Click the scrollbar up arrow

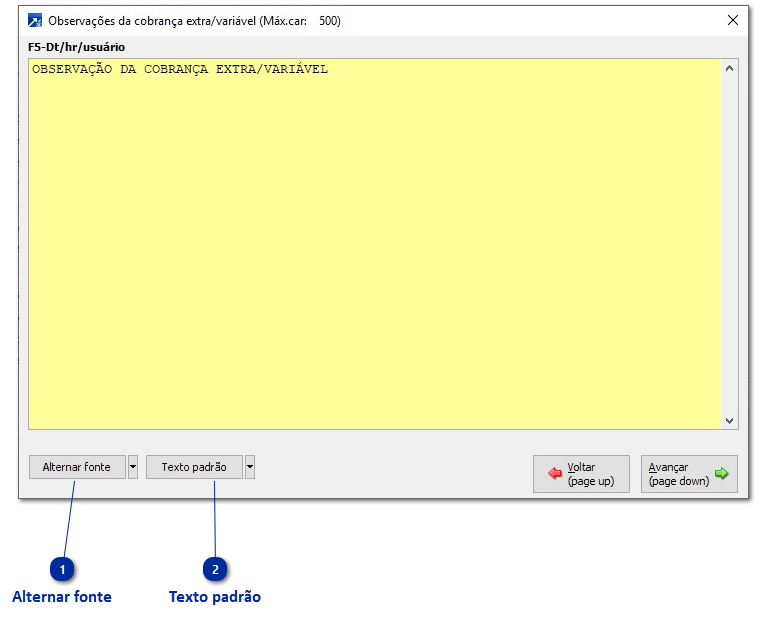[x=729, y=69]
